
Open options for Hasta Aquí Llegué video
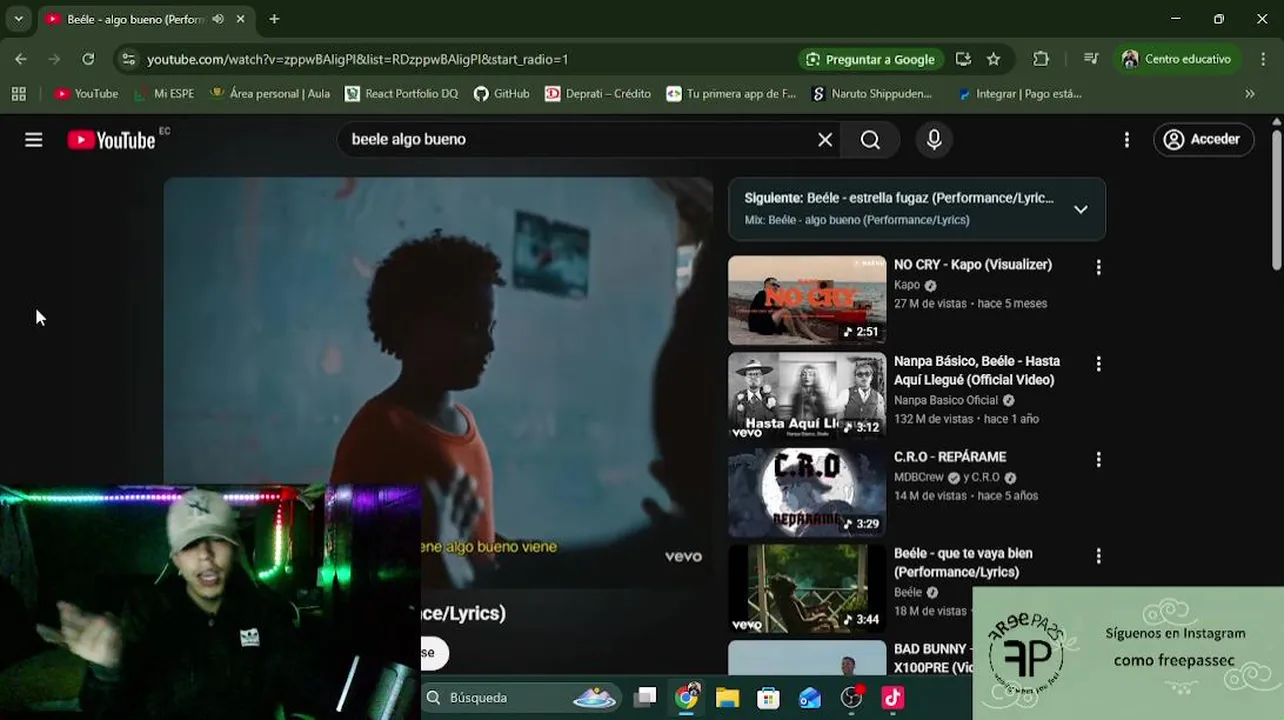[x=1099, y=364]
